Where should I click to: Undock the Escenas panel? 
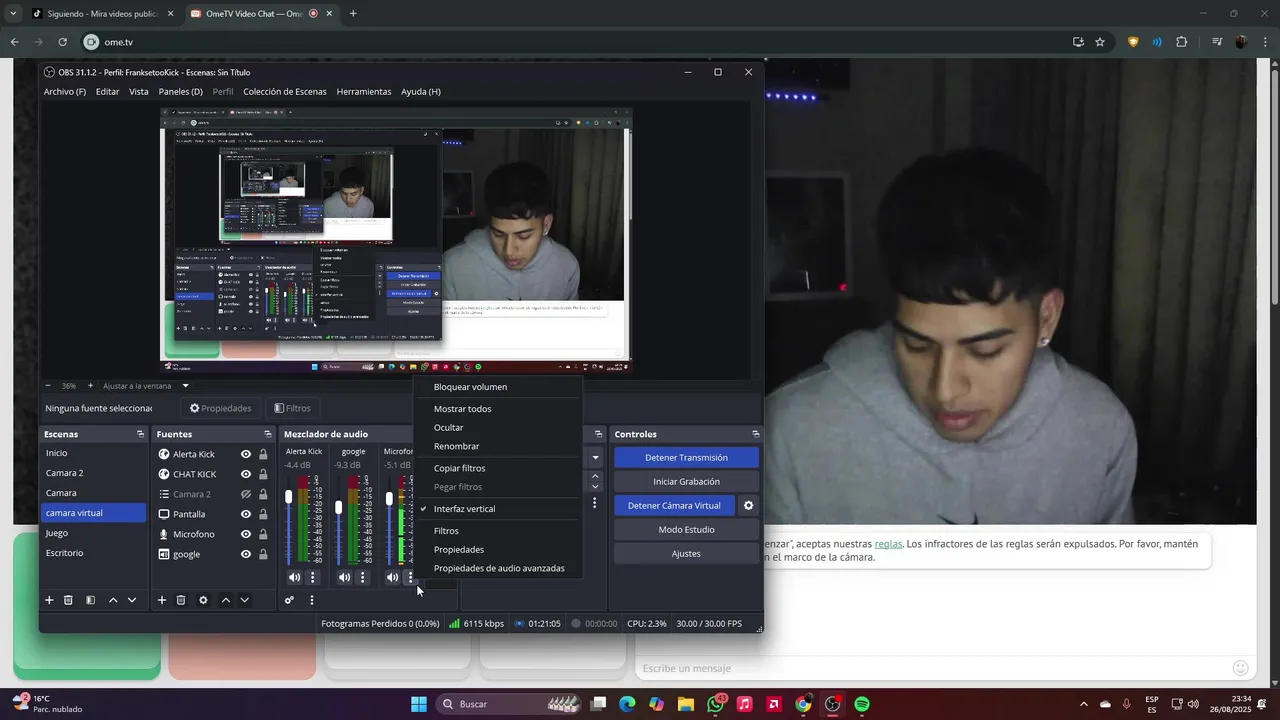[x=140, y=434]
